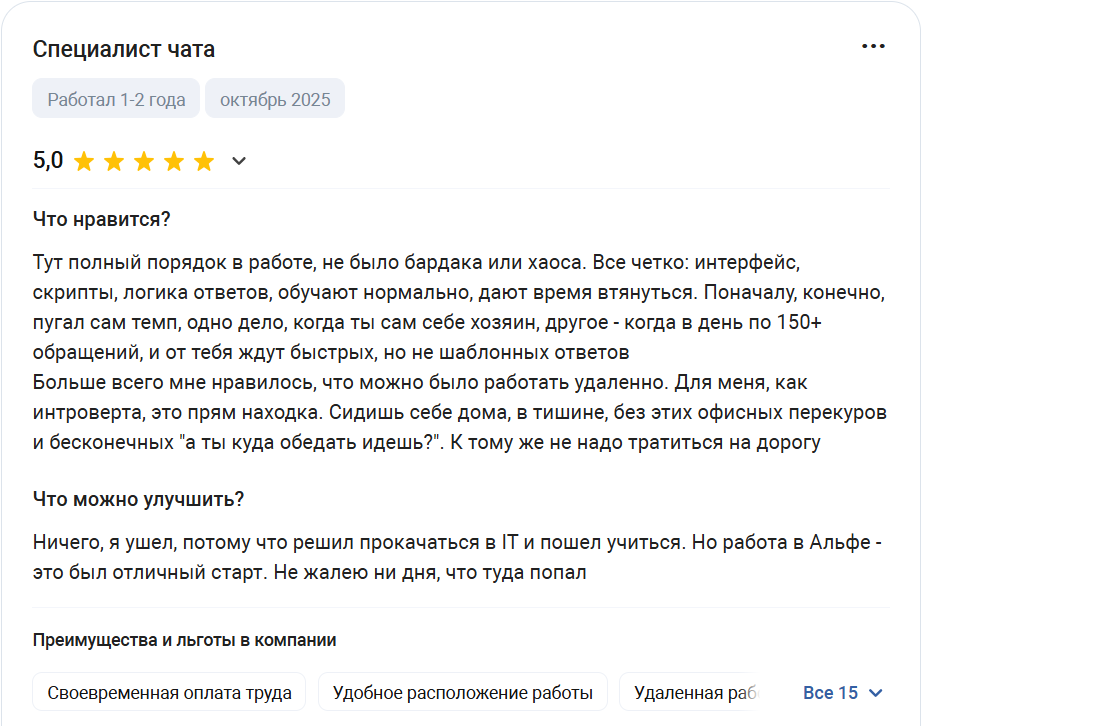1094x726 pixels.
Task: Click the 'Что нравится?' heading
Action: coord(101,219)
